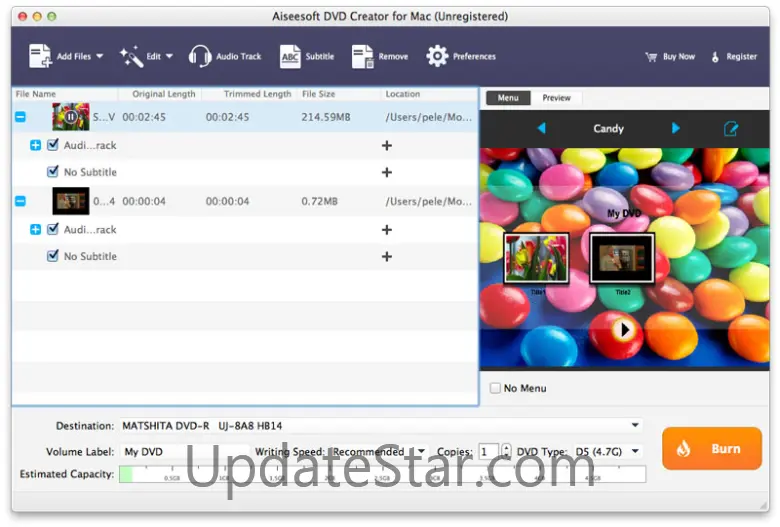This screenshot has width=780, height=527.
Task: Click the Register key icon
Action: coord(715,57)
